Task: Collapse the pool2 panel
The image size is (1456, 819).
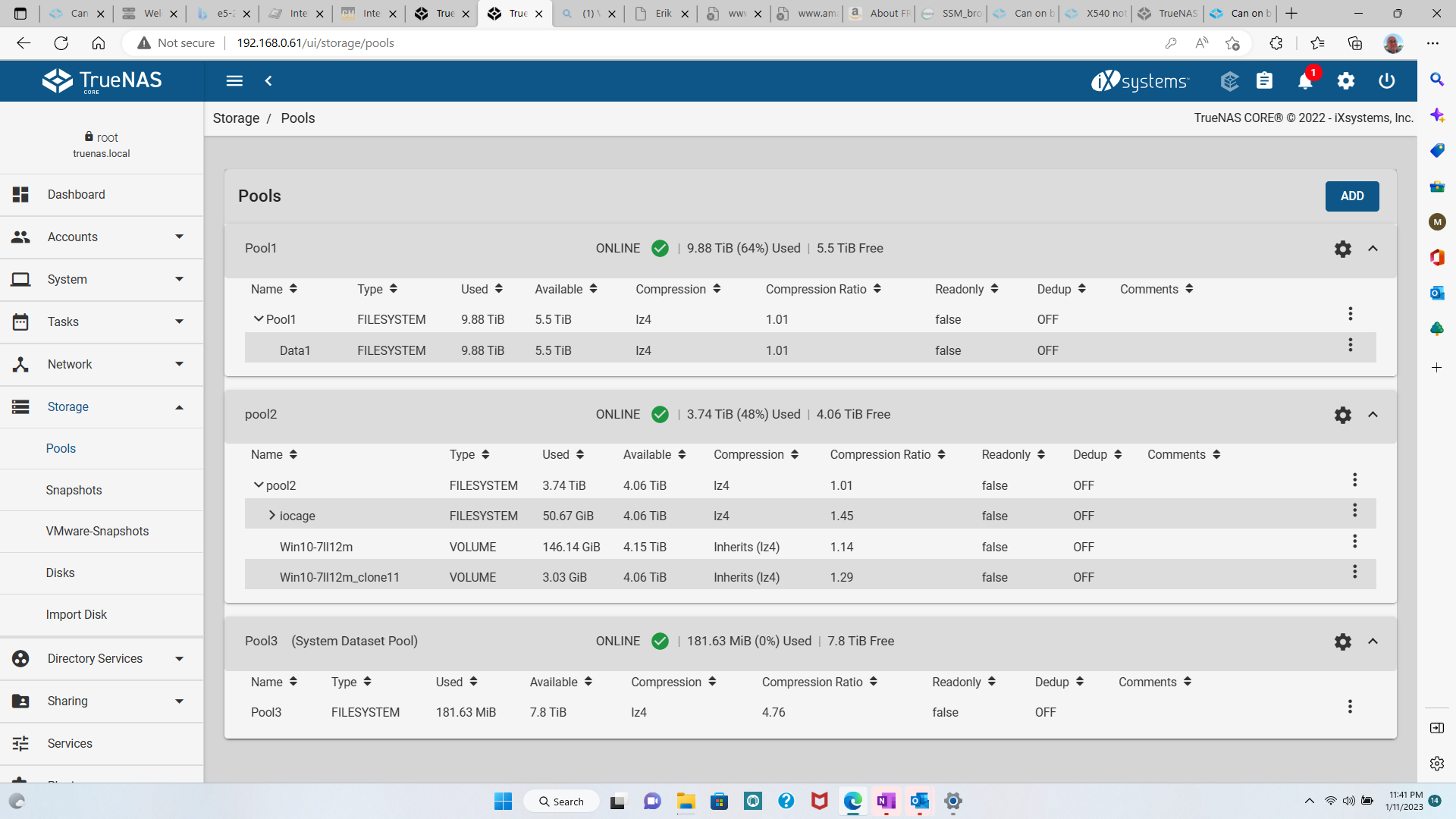Action: (1373, 415)
